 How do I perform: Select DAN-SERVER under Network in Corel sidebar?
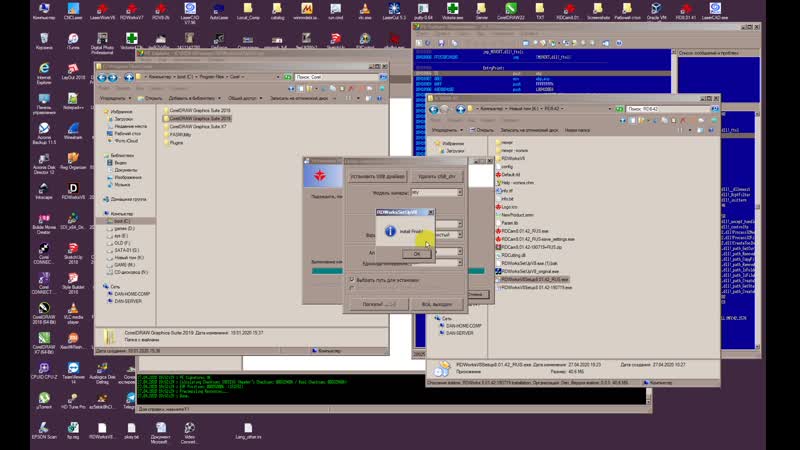[124, 302]
